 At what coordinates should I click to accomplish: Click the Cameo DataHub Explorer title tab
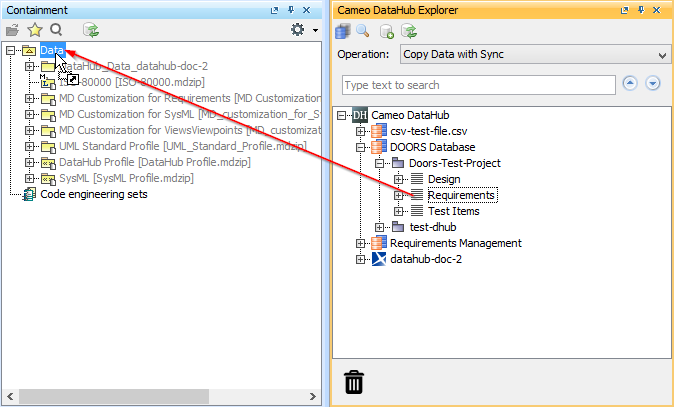tap(398, 10)
